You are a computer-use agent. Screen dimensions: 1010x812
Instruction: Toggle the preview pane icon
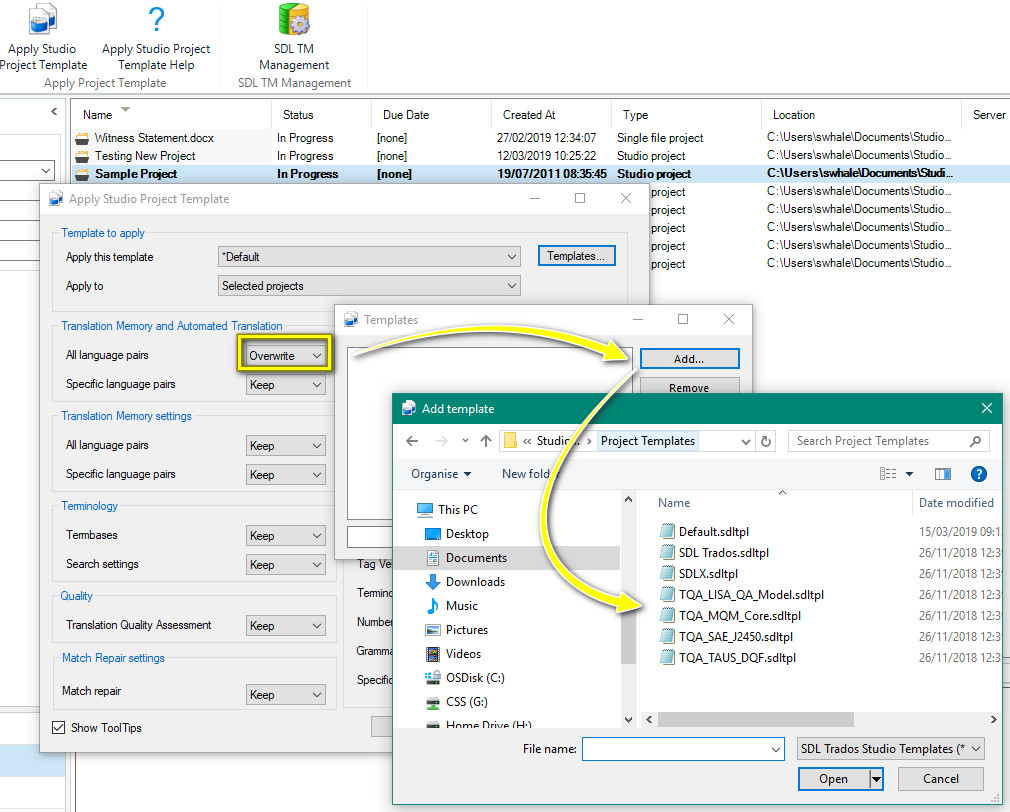(942, 474)
